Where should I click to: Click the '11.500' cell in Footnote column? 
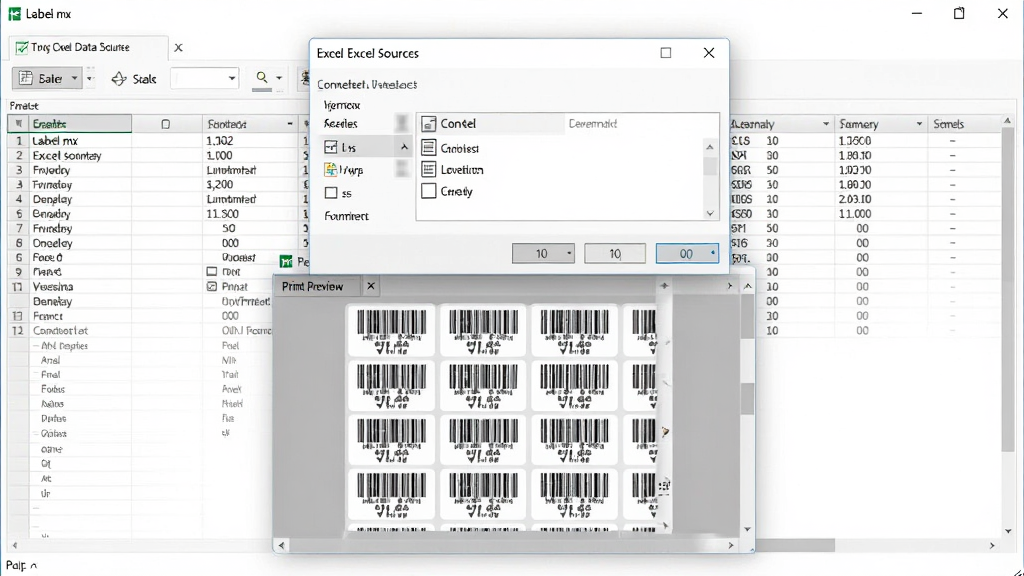pos(222,214)
